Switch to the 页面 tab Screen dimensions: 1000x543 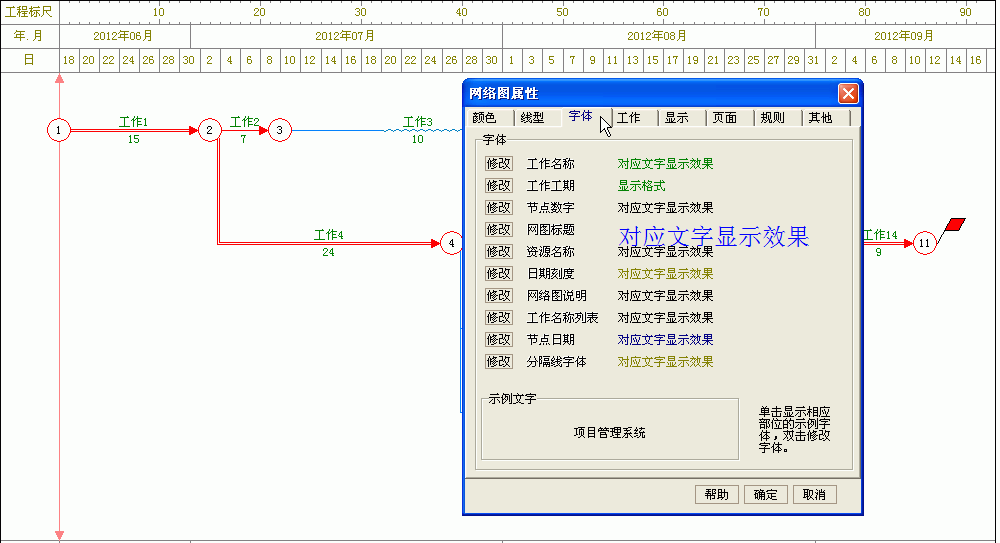729,118
